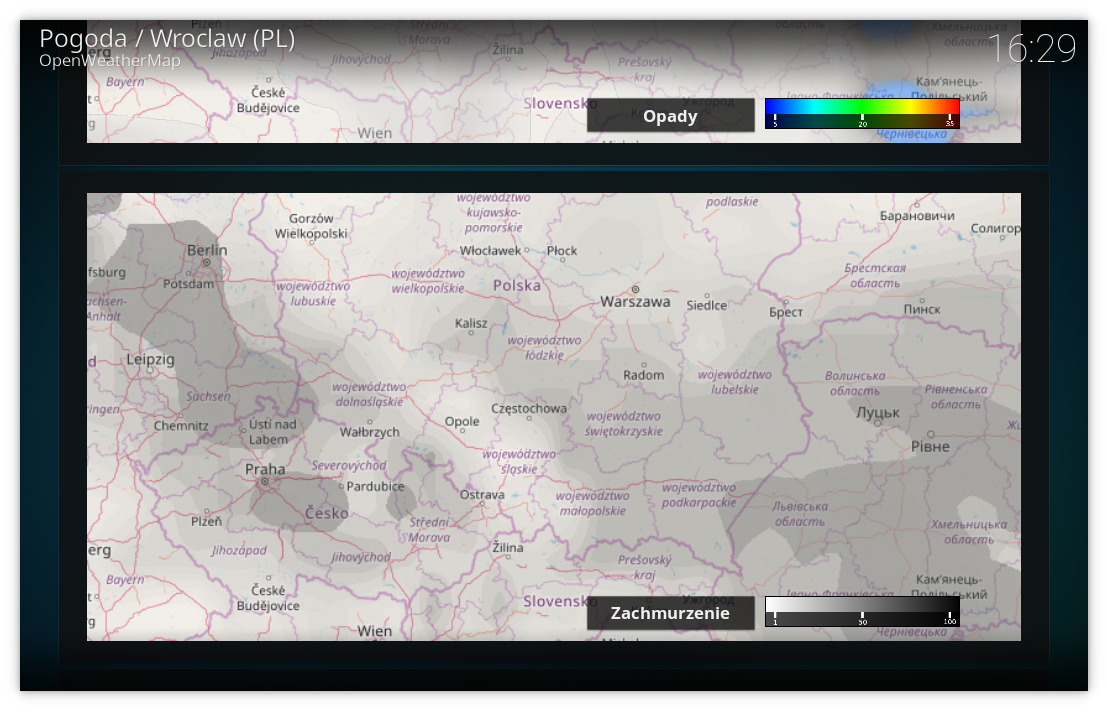Click województwo świętokrzyskie region label

pyautogui.click(x=623, y=424)
